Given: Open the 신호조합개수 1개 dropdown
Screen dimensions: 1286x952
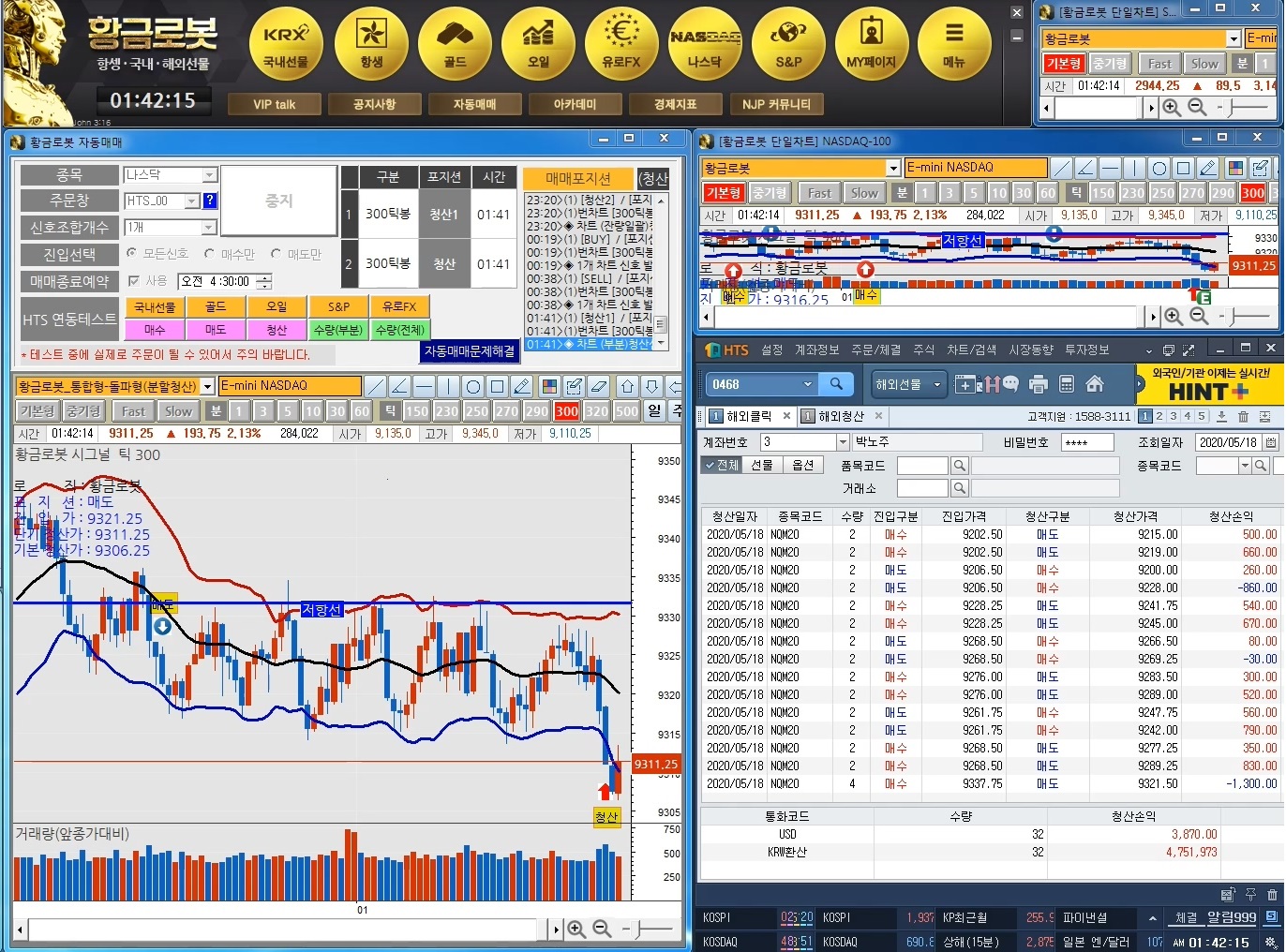Looking at the screenshot, I should 210,228.
